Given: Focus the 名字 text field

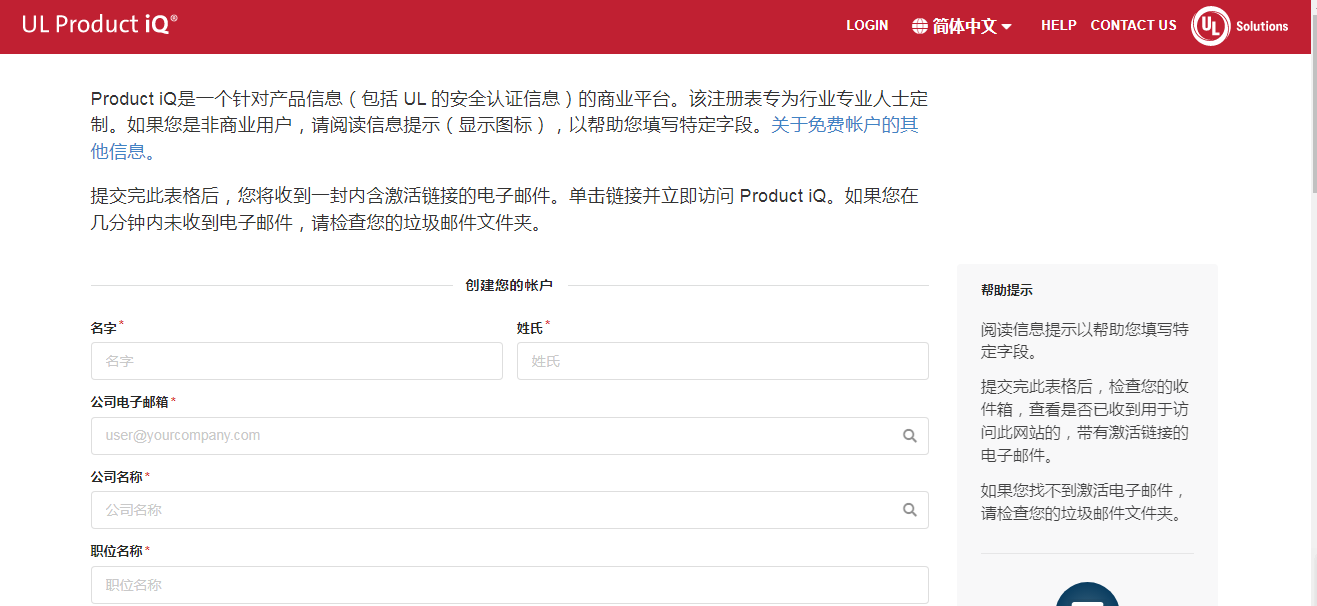Looking at the screenshot, I should click(x=296, y=361).
